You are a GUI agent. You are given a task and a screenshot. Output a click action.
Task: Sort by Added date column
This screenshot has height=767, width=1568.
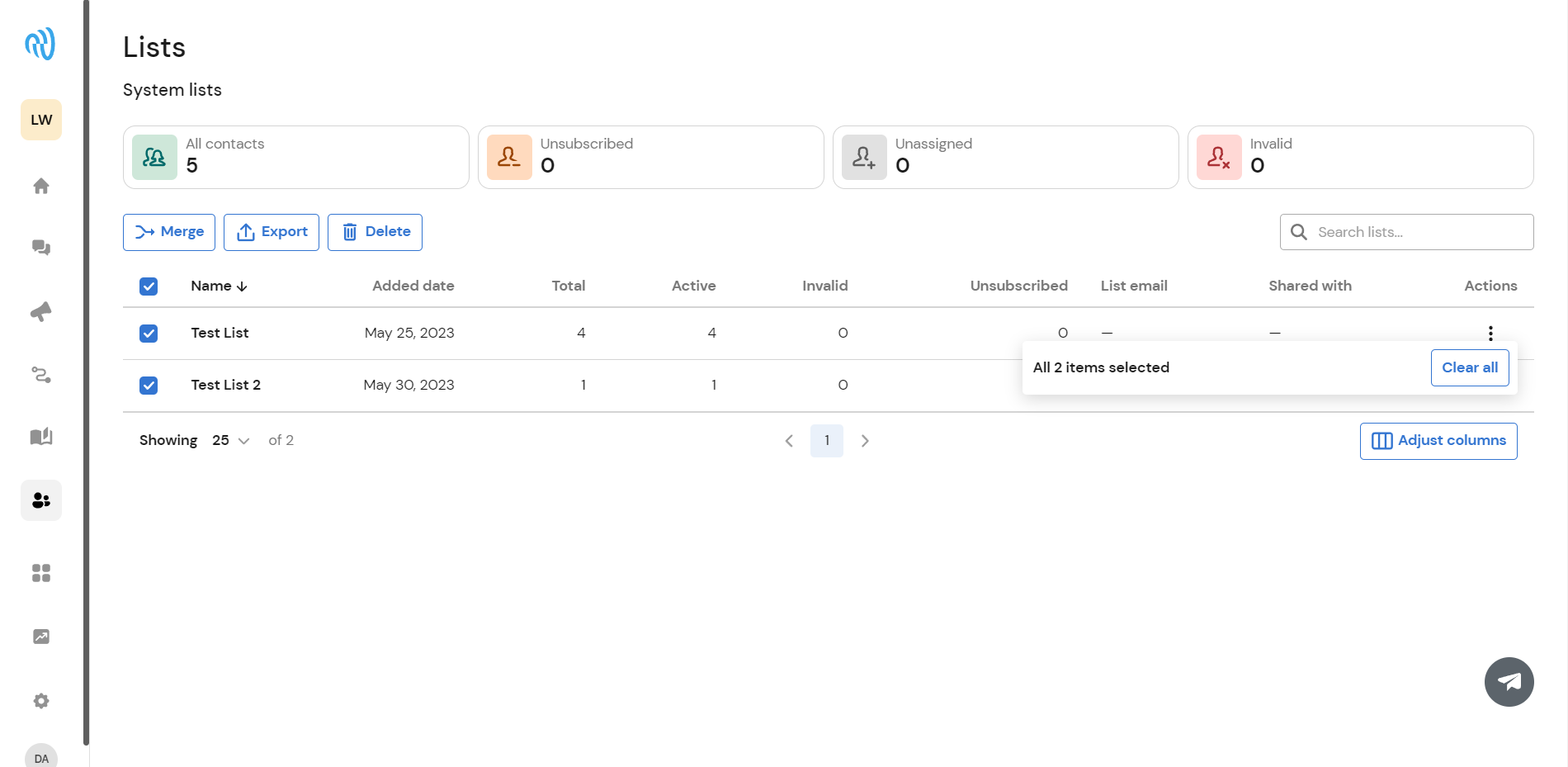(413, 286)
